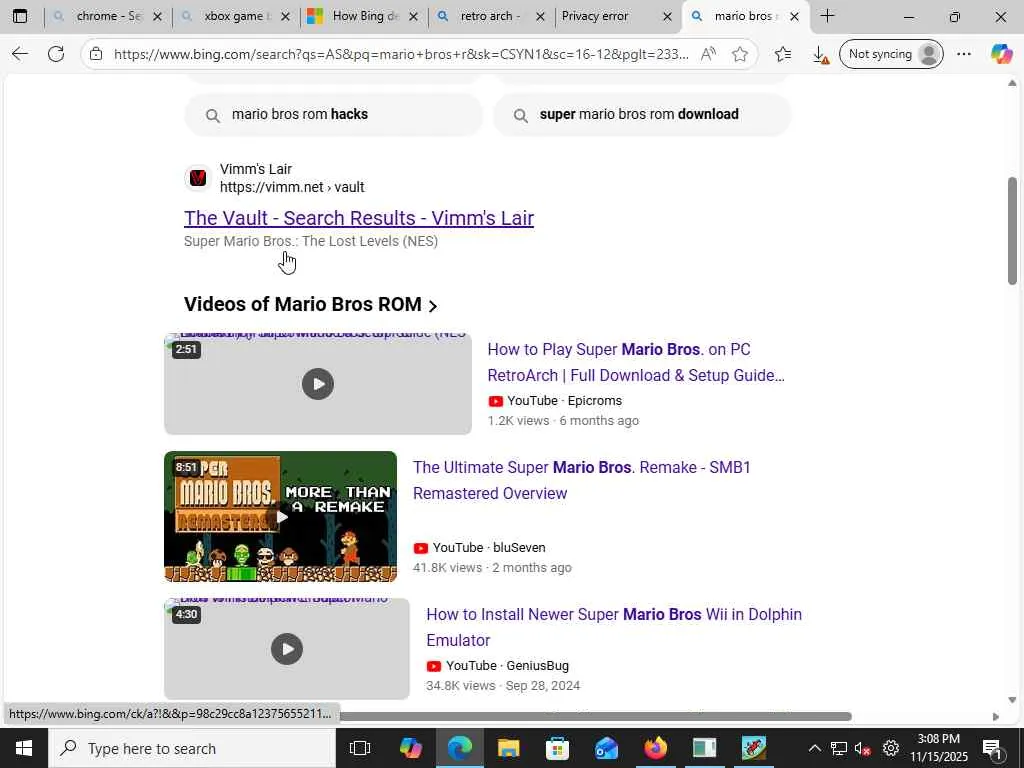Open the network status tray icon

[839, 748]
